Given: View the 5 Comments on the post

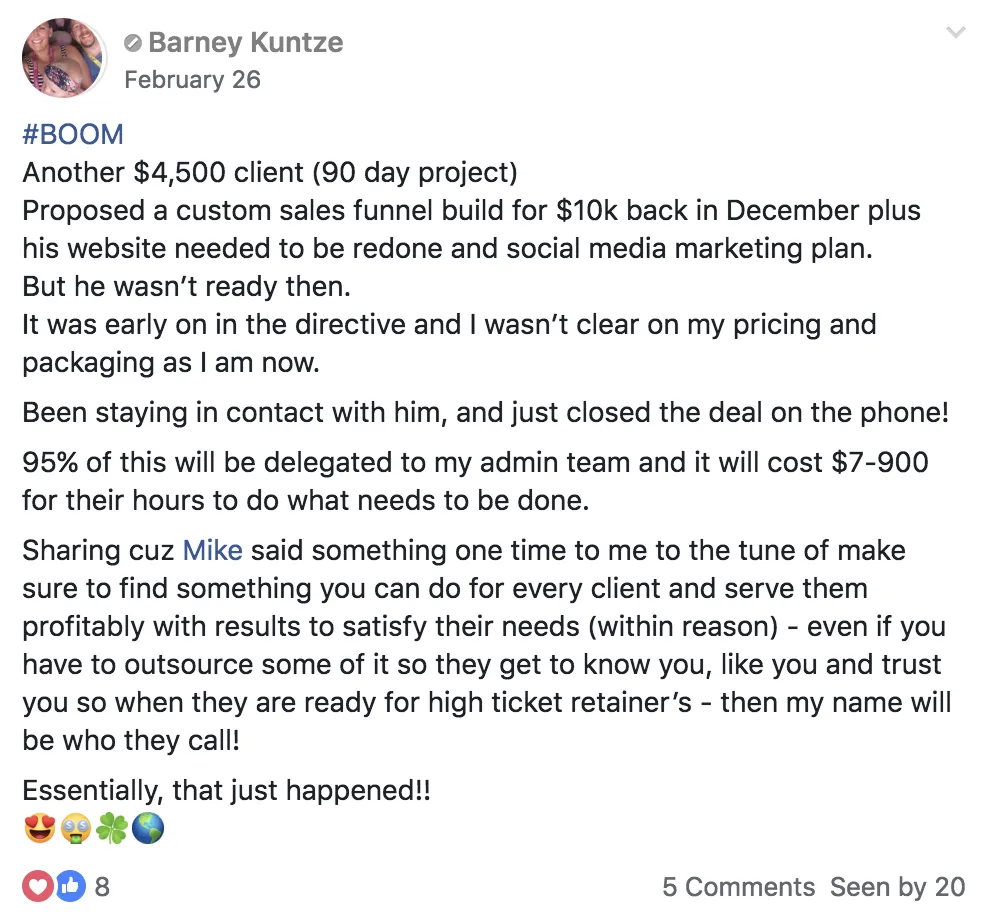Looking at the screenshot, I should 738,886.
